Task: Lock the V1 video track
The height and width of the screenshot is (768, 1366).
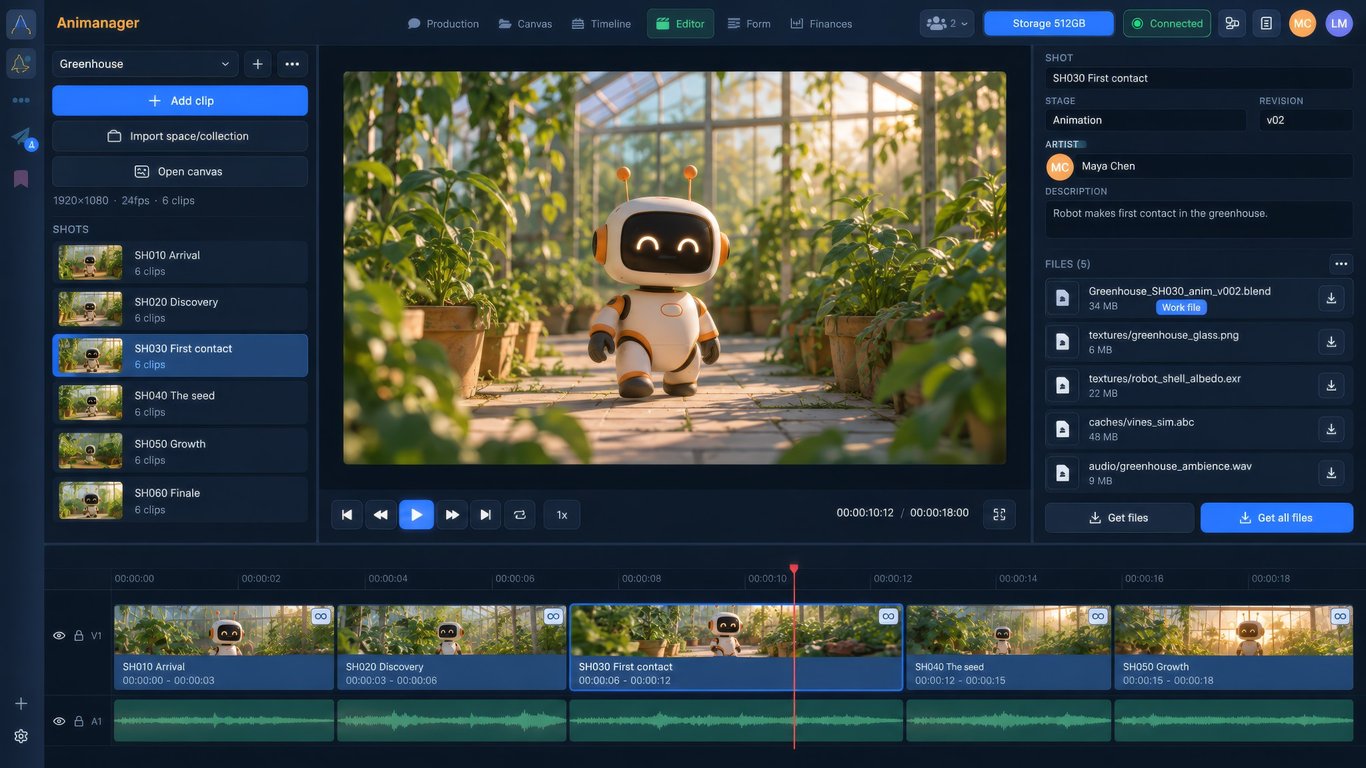Action: [78, 636]
